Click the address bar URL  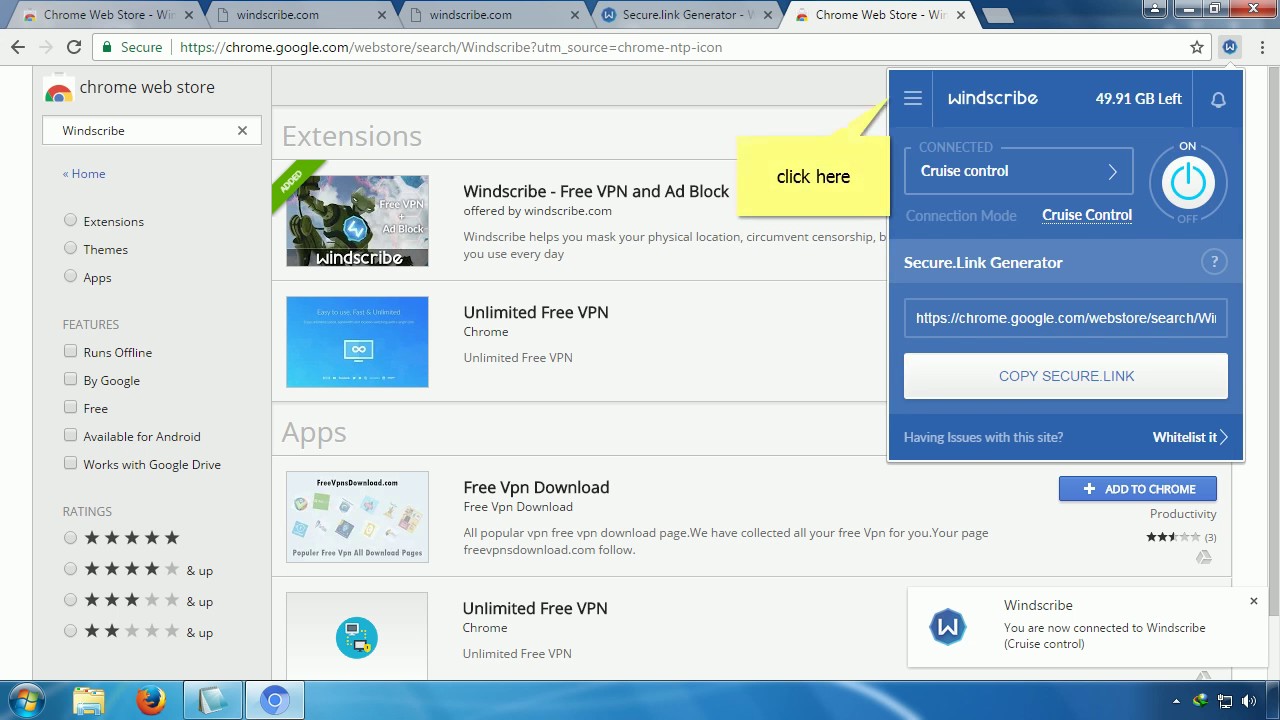tap(451, 47)
